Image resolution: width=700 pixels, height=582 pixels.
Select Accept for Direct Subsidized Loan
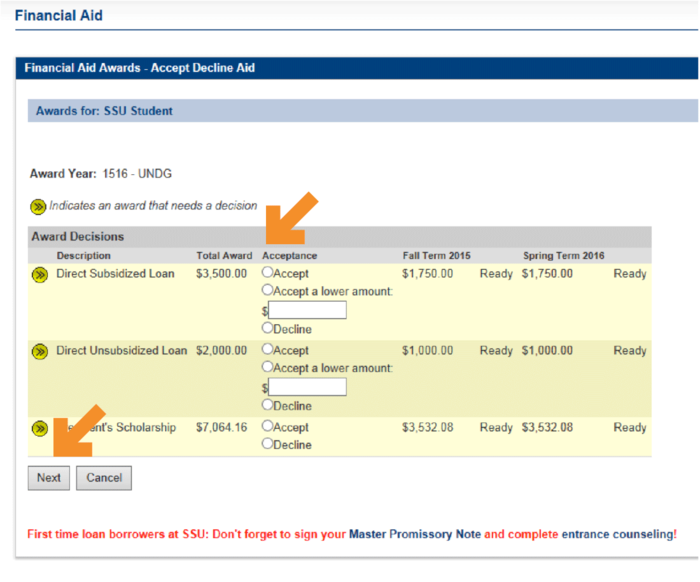(x=267, y=273)
